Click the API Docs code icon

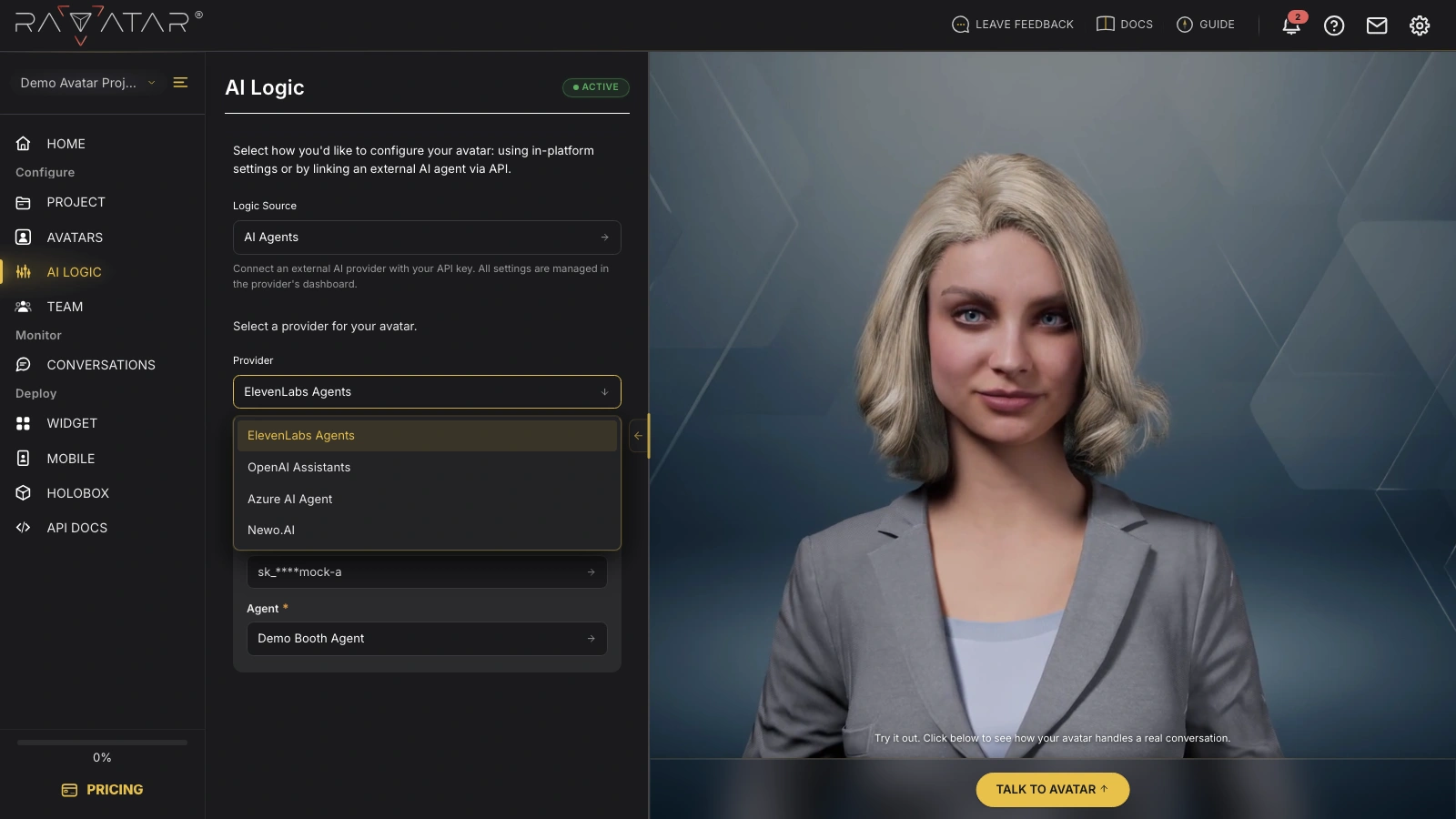coord(24,528)
